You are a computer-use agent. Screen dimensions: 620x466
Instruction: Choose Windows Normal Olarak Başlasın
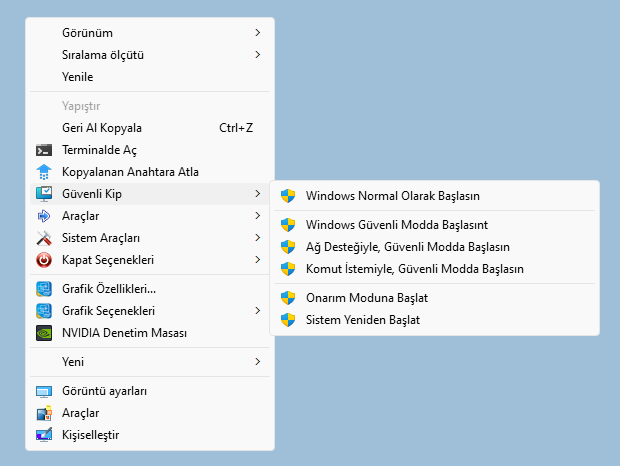pyautogui.click(x=435, y=196)
